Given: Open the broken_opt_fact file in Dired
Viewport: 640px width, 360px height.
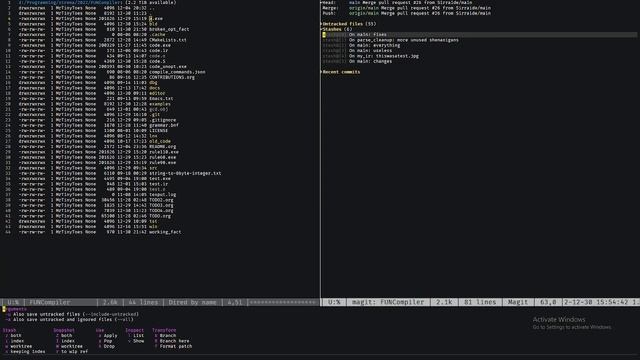Looking at the screenshot, I should coord(169,29).
